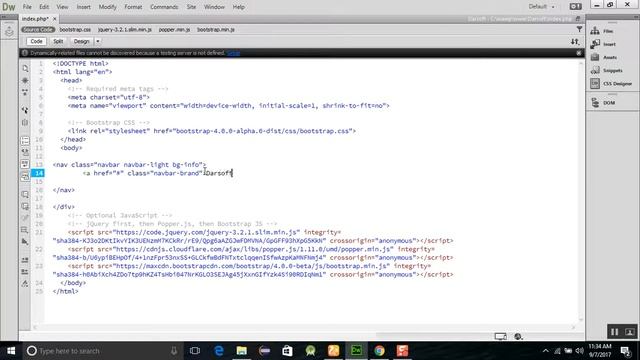
Task: Toggle Line Numbers in code toolbar
Action: pyautogui.click(x=25, y=140)
